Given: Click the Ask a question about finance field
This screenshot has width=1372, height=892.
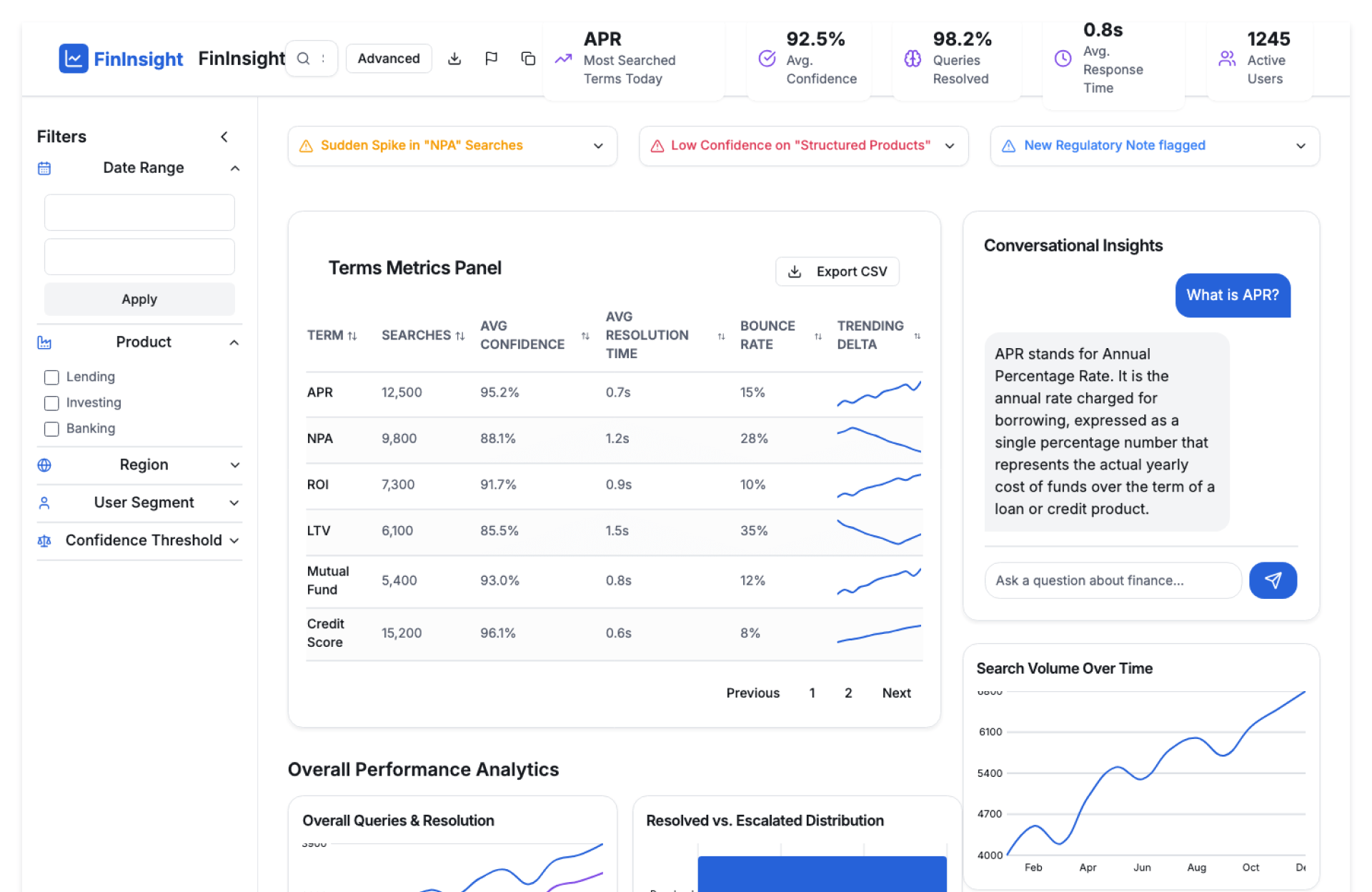Looking at the screenshot, I should tap(1112, 580).
